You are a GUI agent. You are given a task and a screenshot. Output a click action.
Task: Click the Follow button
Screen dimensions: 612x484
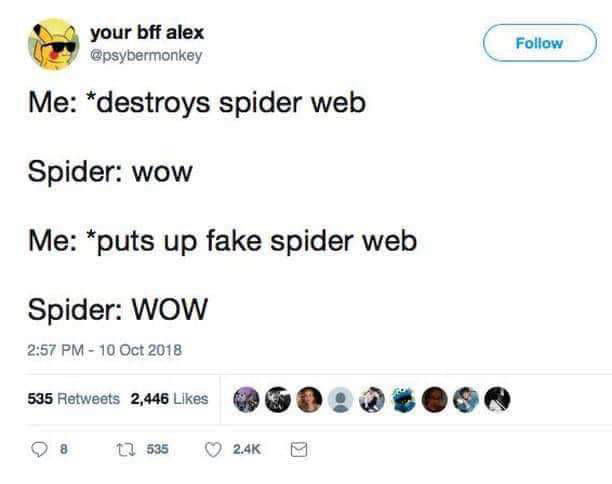(540, 43)
